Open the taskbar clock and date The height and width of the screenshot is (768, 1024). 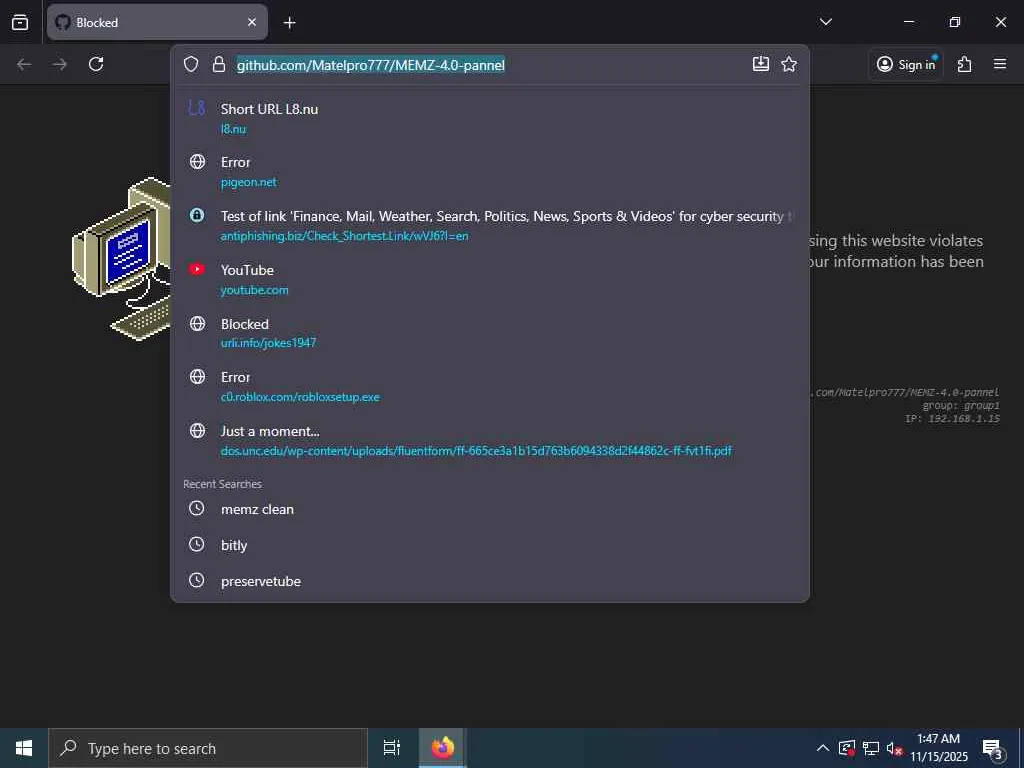tap(938, 748)
